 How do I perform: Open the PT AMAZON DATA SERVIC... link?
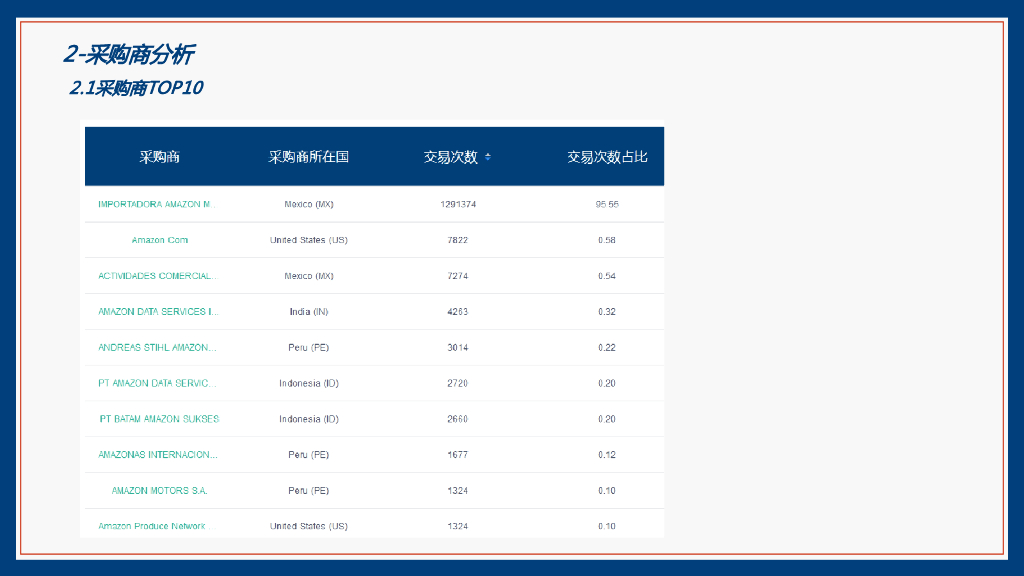coord(157,383)
